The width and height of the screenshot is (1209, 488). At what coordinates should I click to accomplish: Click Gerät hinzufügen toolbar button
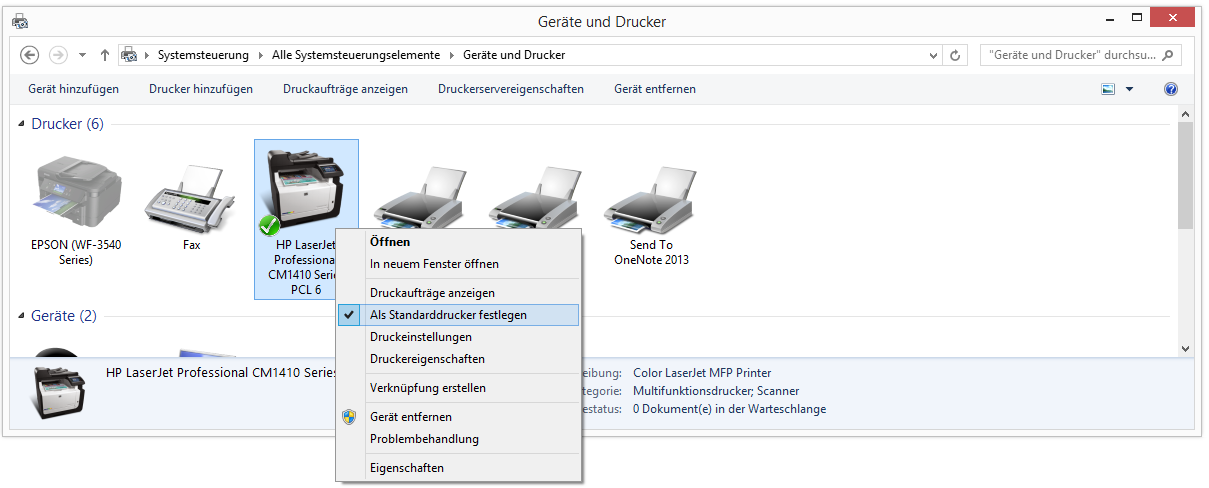coord(73,89)
